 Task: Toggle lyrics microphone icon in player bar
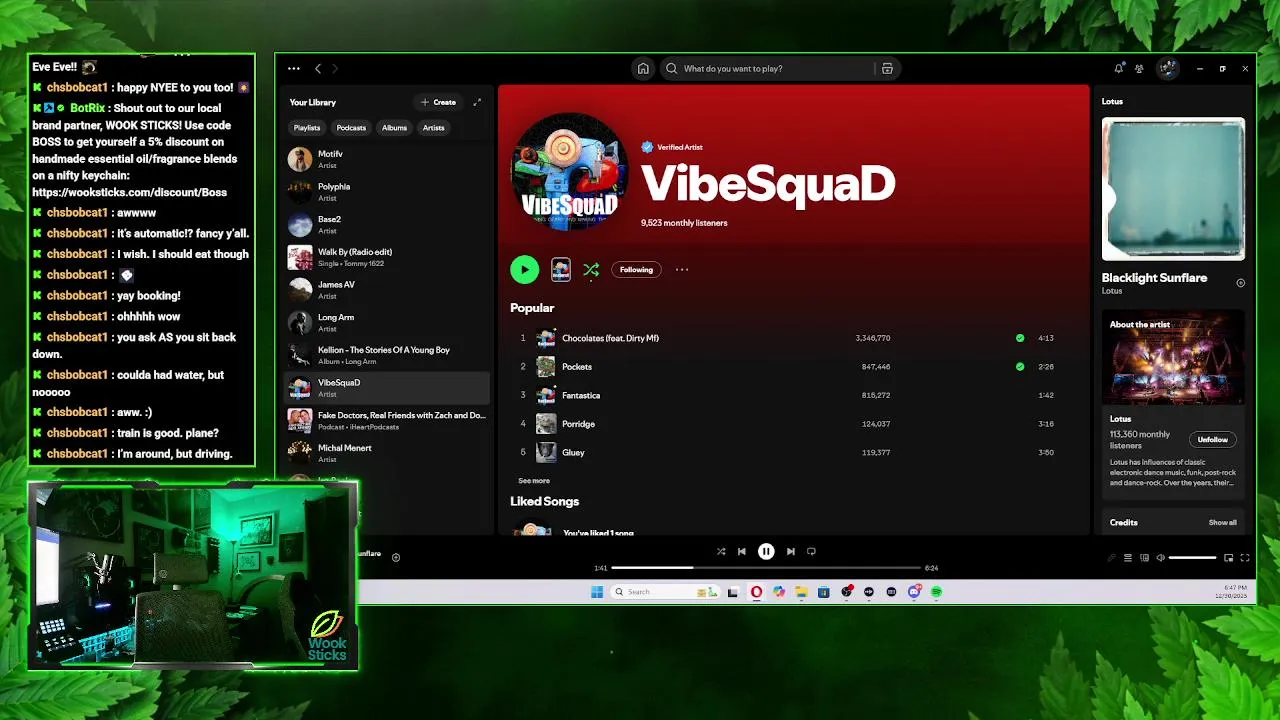tap(1111, 558)
